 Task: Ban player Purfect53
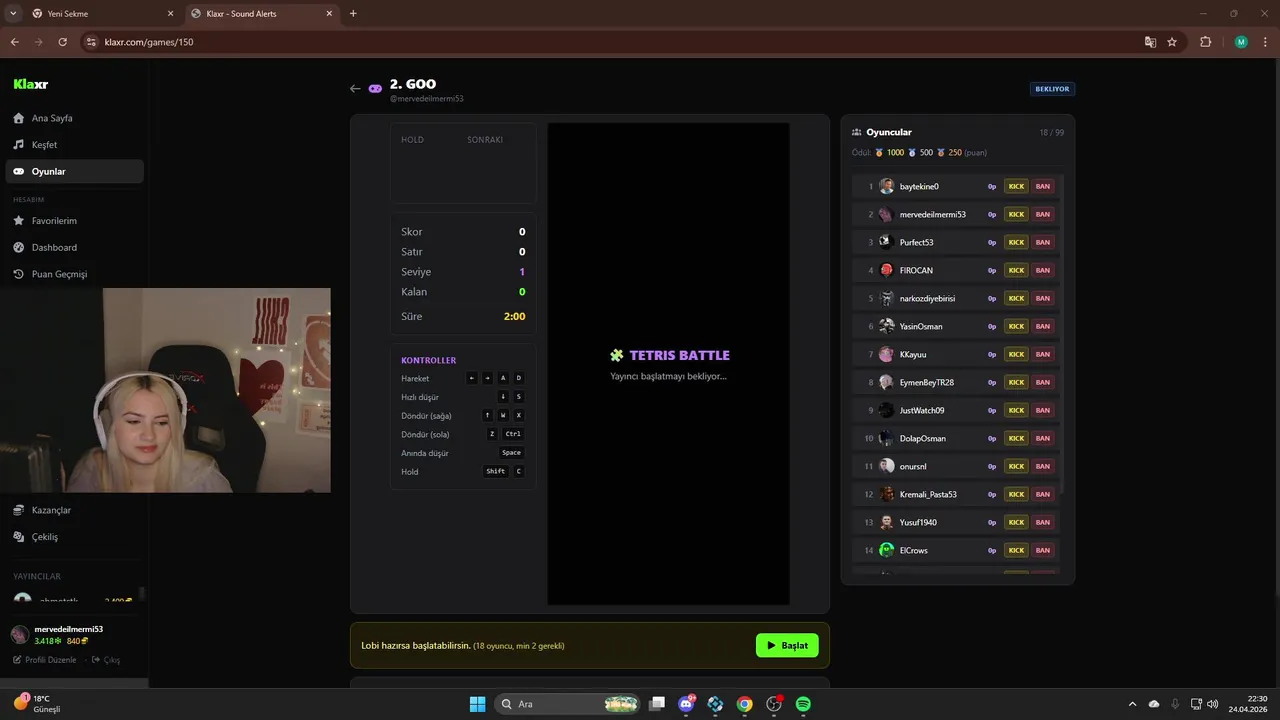click(x=1043, y=242)
